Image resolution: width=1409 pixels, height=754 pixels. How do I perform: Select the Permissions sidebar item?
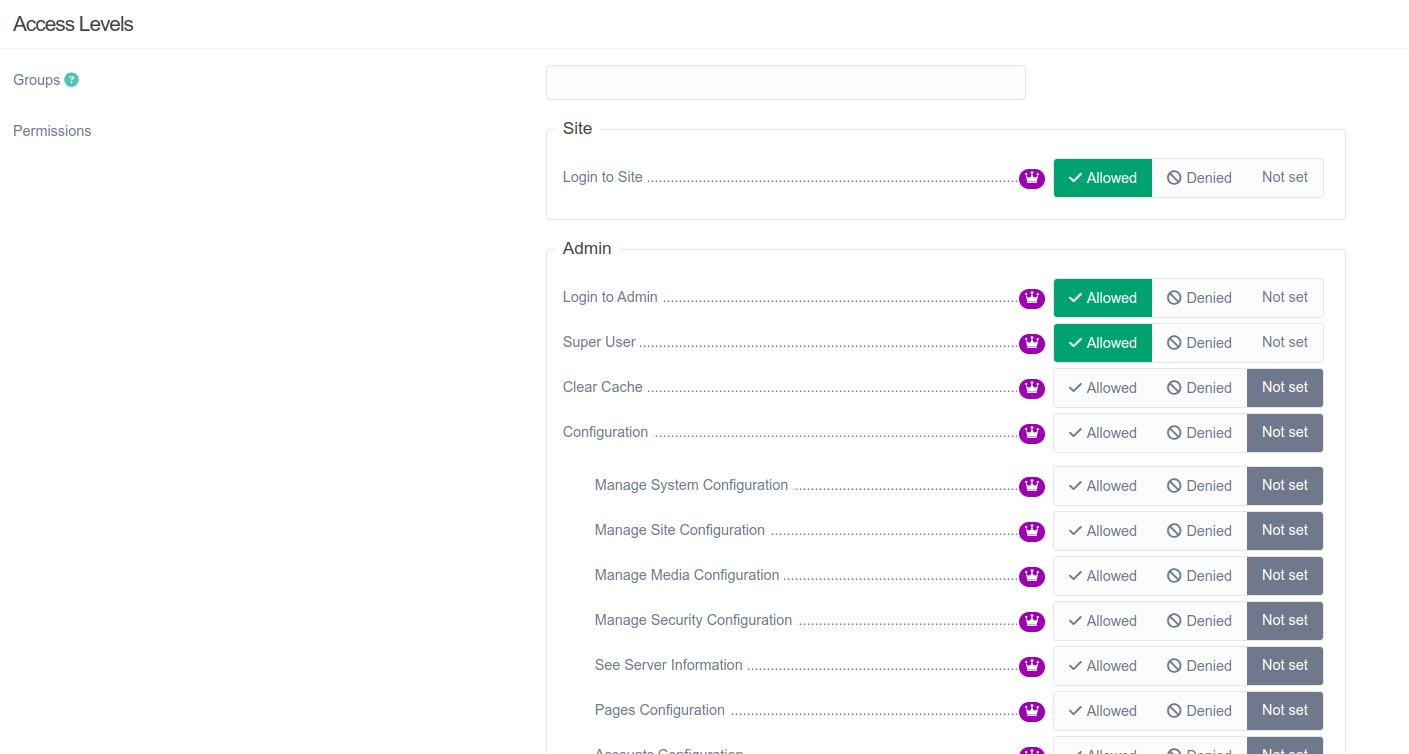pyautogui.click(x=52, y=130)
